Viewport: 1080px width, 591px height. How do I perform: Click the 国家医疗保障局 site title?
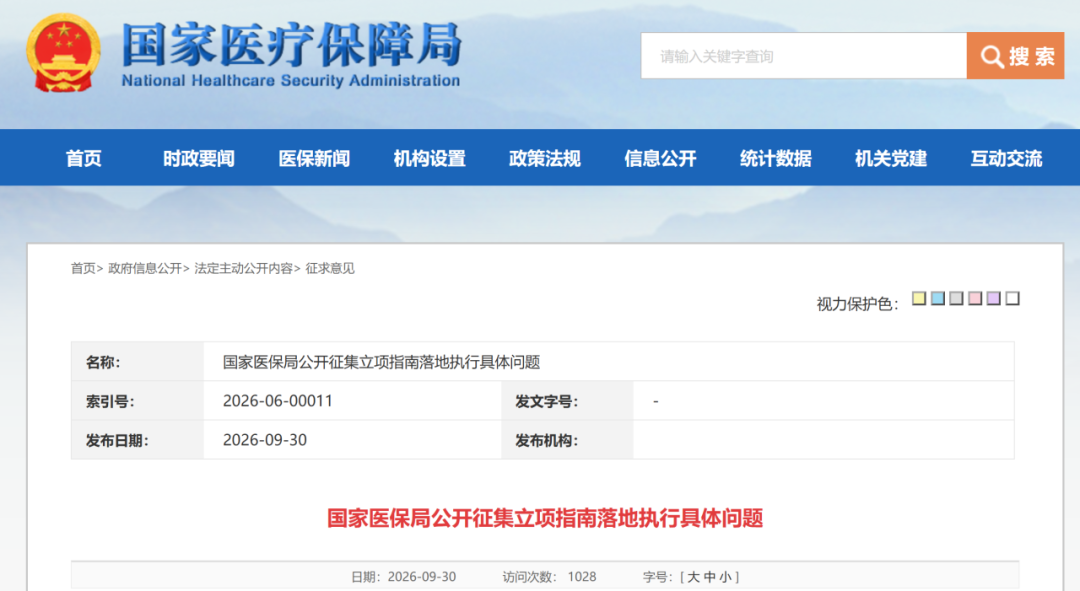click(x=291, y=44)
